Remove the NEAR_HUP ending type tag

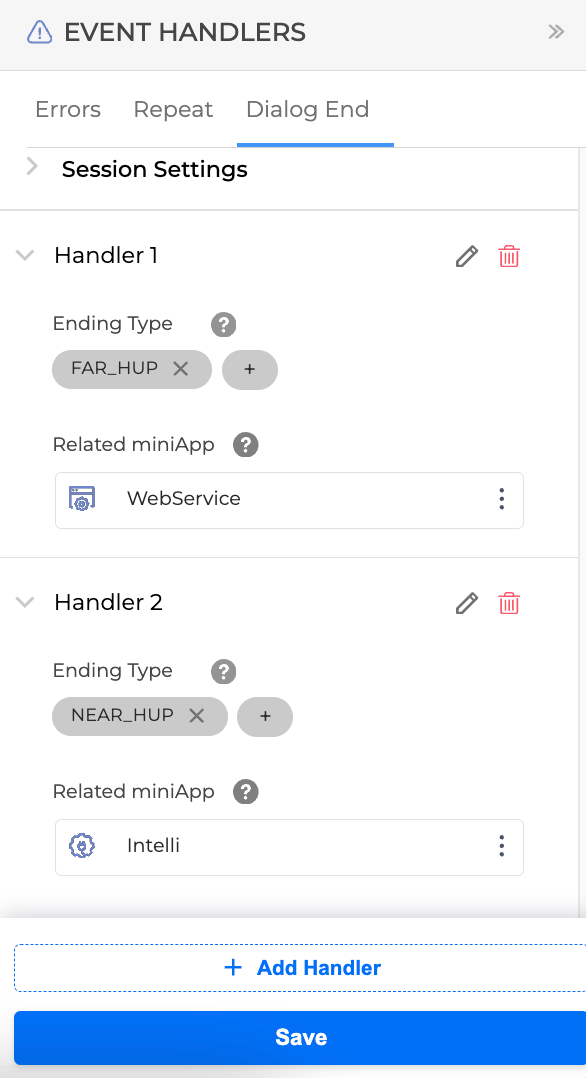point(197,716)
